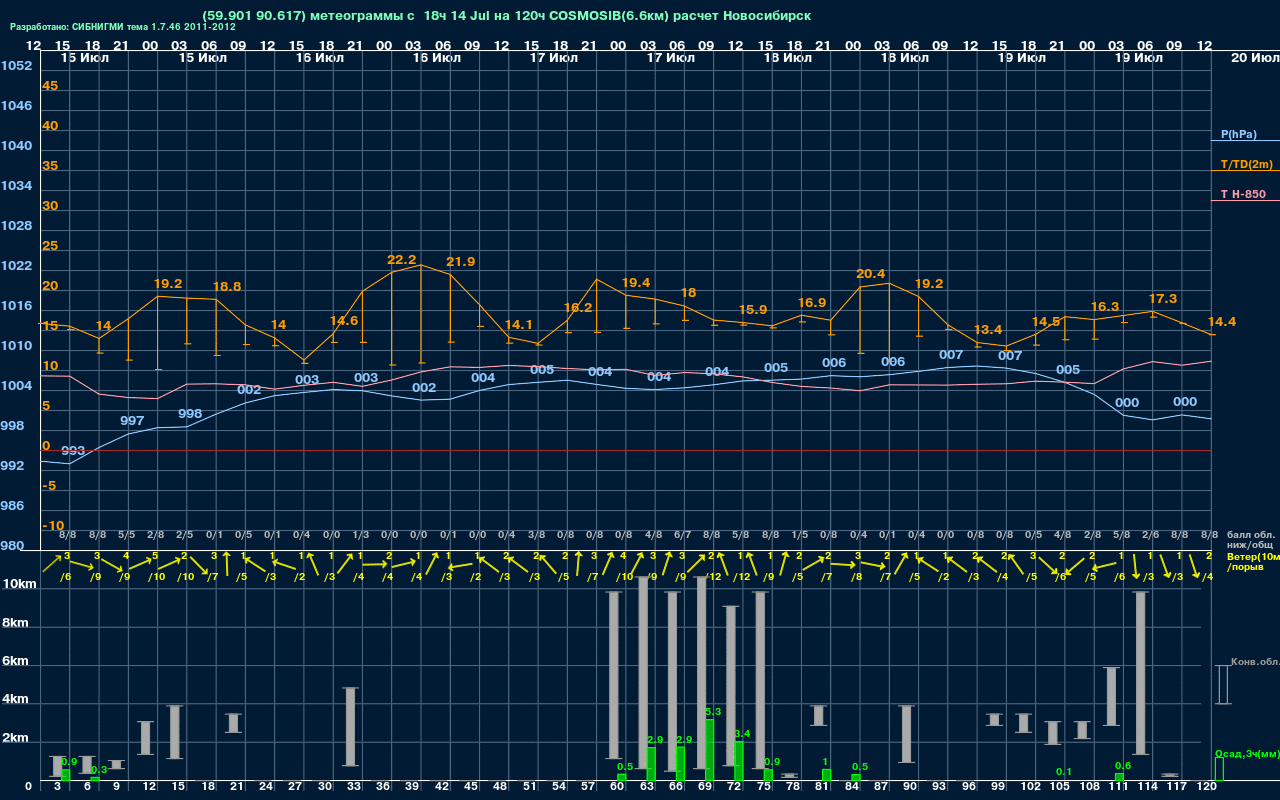Click the pink legend line under T H-850
This screenshot has height=800, width=1280.
[1245, 201]
